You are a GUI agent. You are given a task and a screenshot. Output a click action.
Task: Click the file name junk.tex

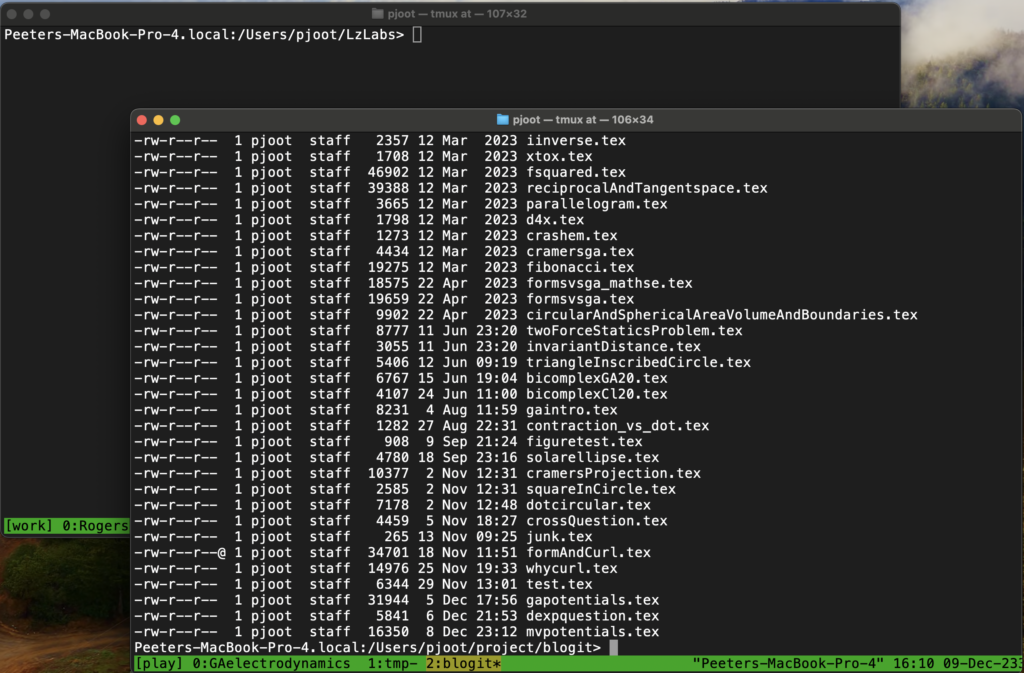click(559, 537)
